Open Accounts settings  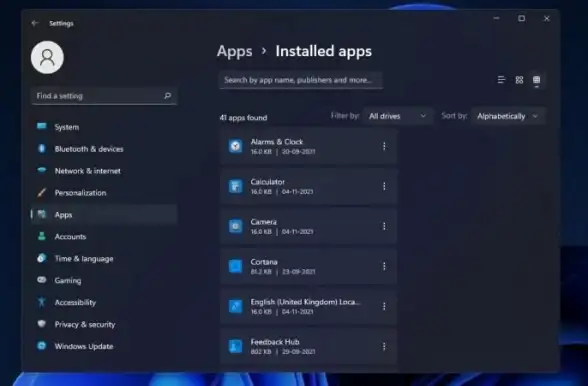[x=104, y=237]
